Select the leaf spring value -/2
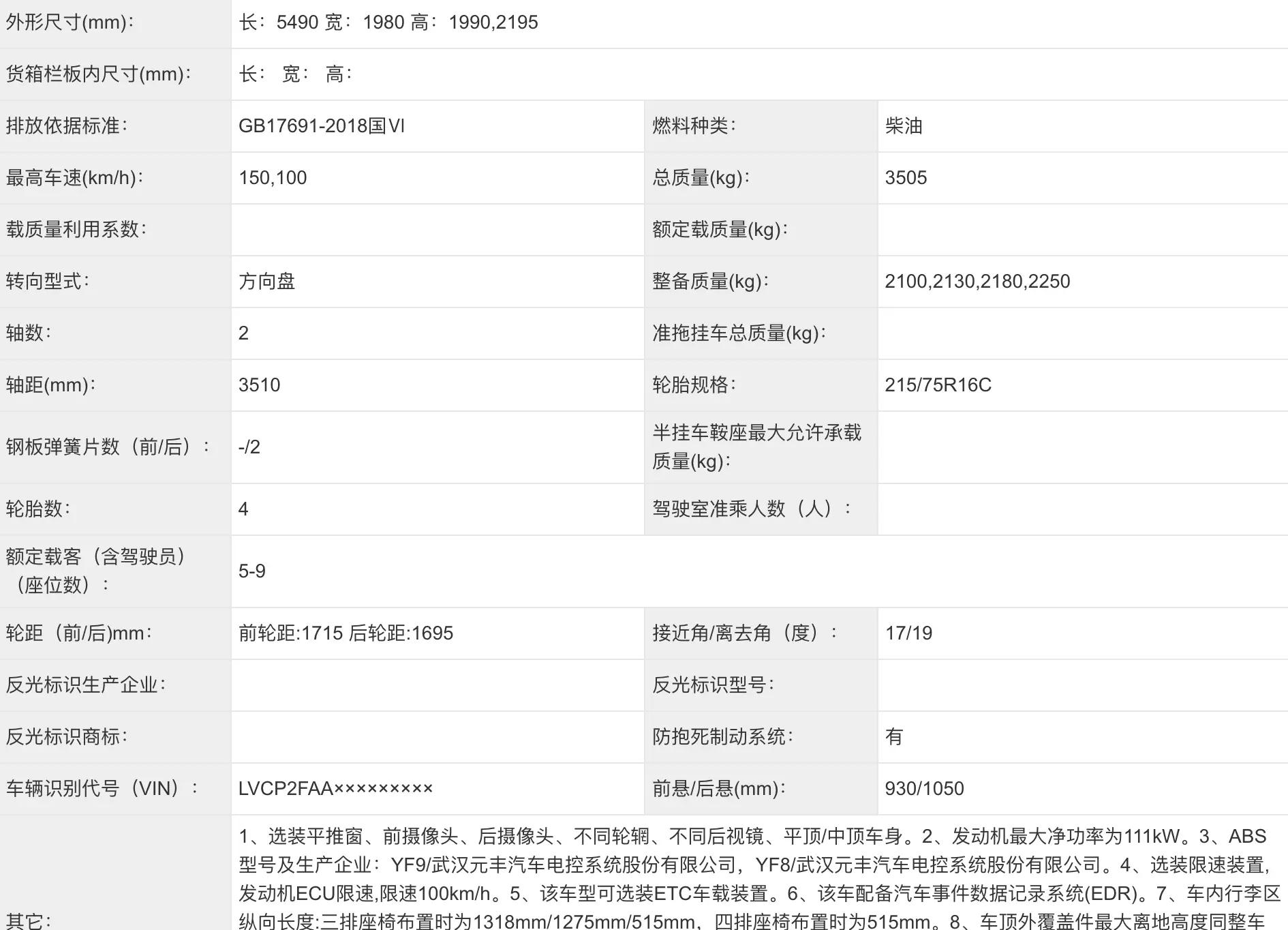Screen dimensions: 1288x930 coord(249,447)
